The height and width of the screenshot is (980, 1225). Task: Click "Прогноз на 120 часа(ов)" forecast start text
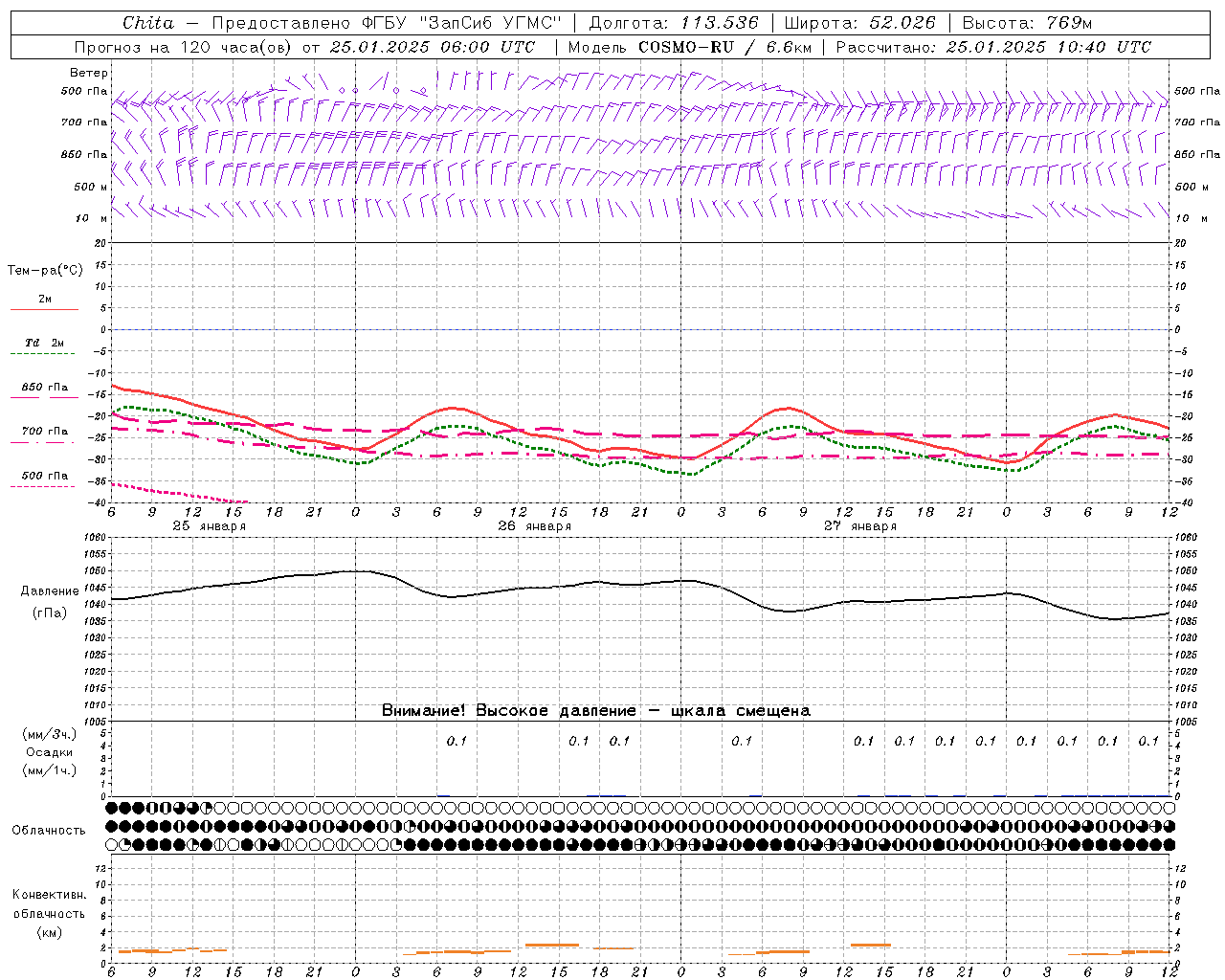point(184,47)
